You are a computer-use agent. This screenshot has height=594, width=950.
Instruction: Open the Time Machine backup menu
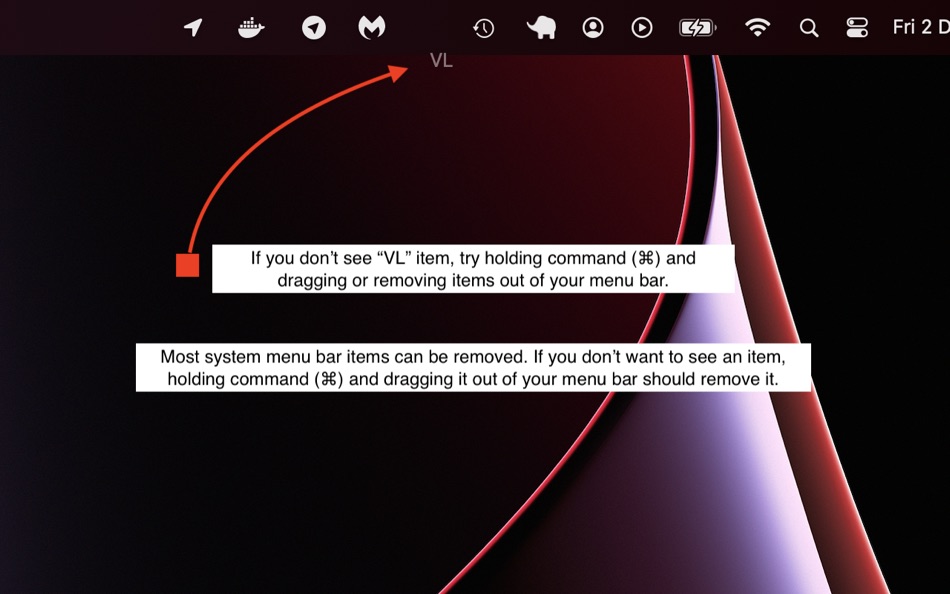[484, 27]
